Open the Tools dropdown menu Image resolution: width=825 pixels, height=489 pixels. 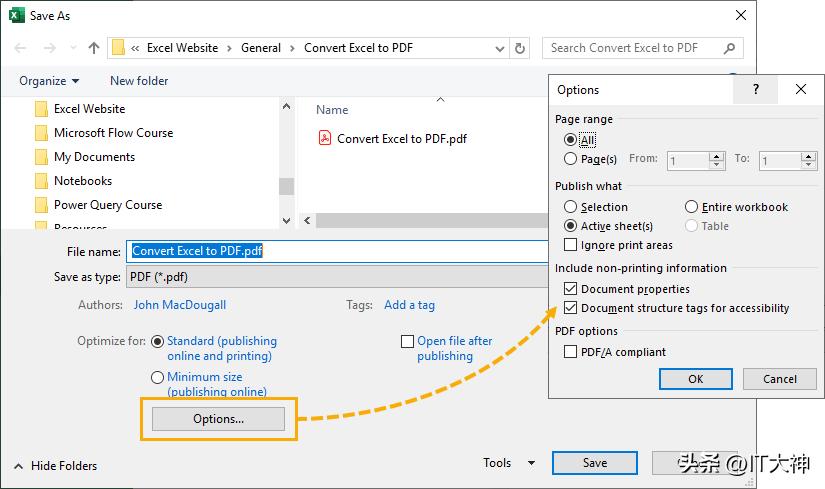coord(508,463)
